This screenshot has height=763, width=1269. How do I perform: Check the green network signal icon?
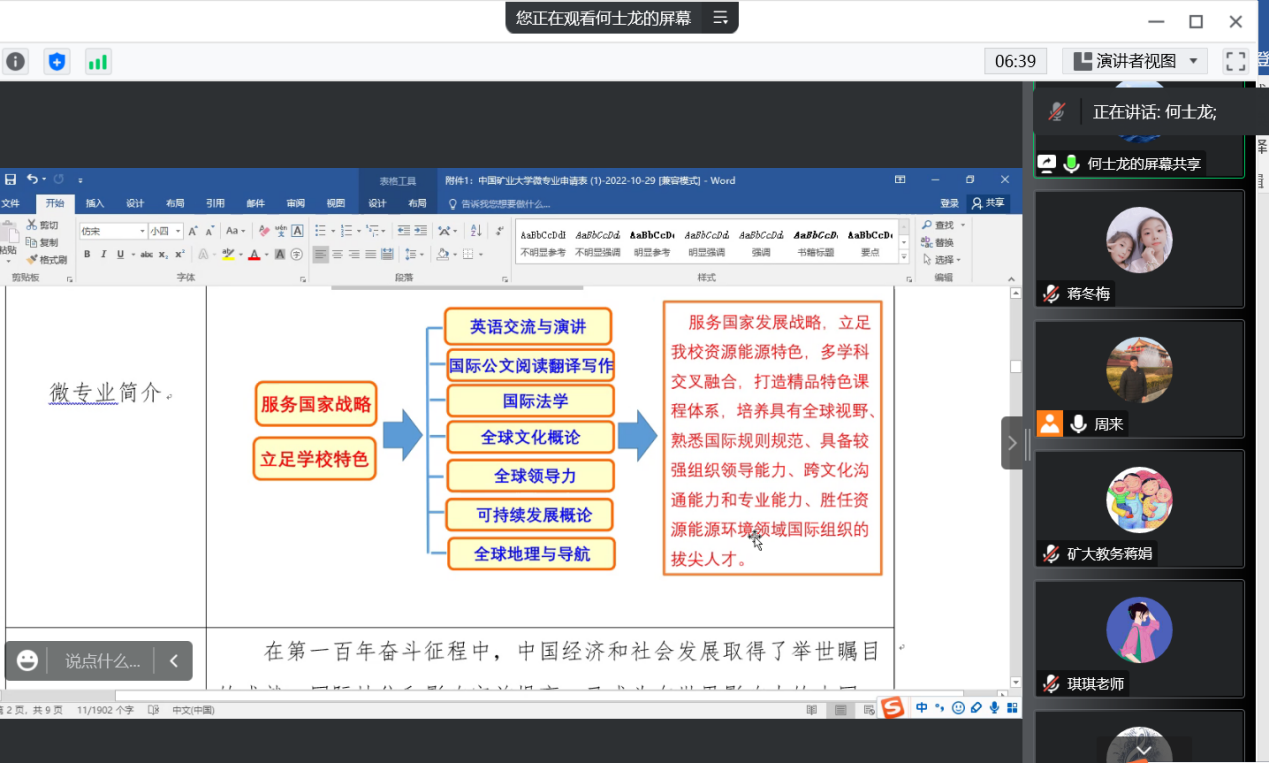pos(97,62)
